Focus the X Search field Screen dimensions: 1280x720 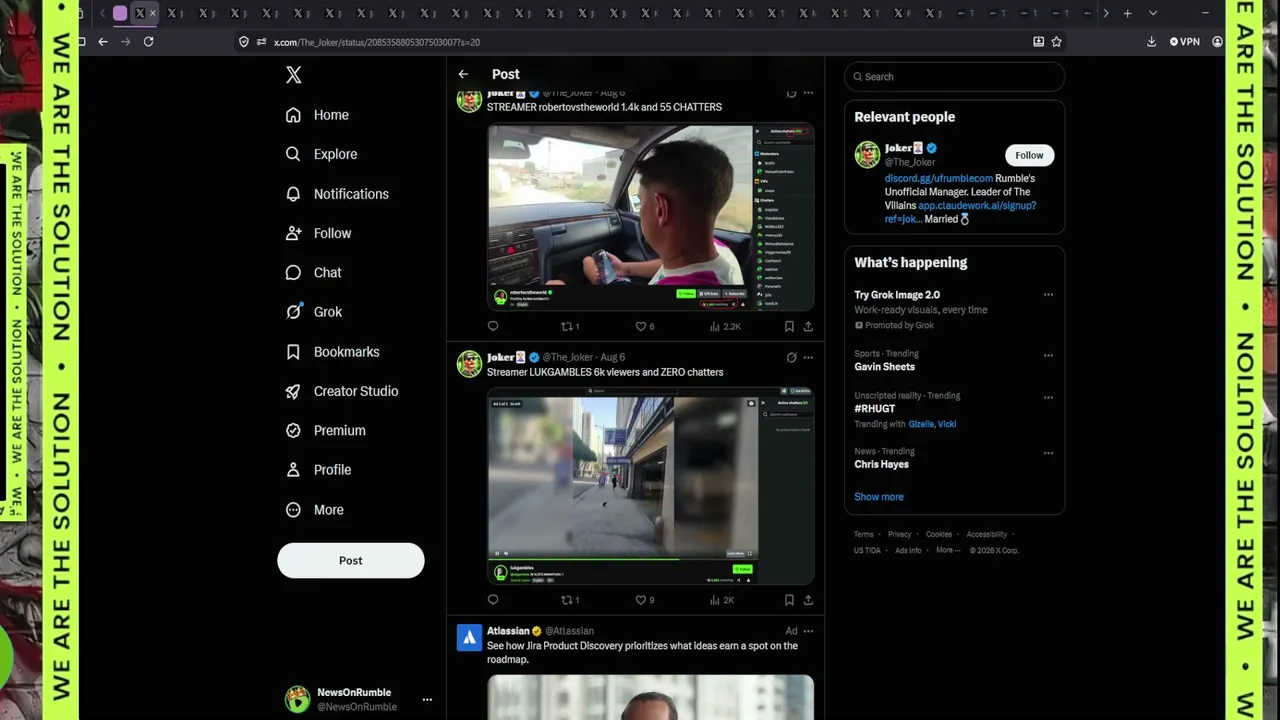click(x=955, y=77)
